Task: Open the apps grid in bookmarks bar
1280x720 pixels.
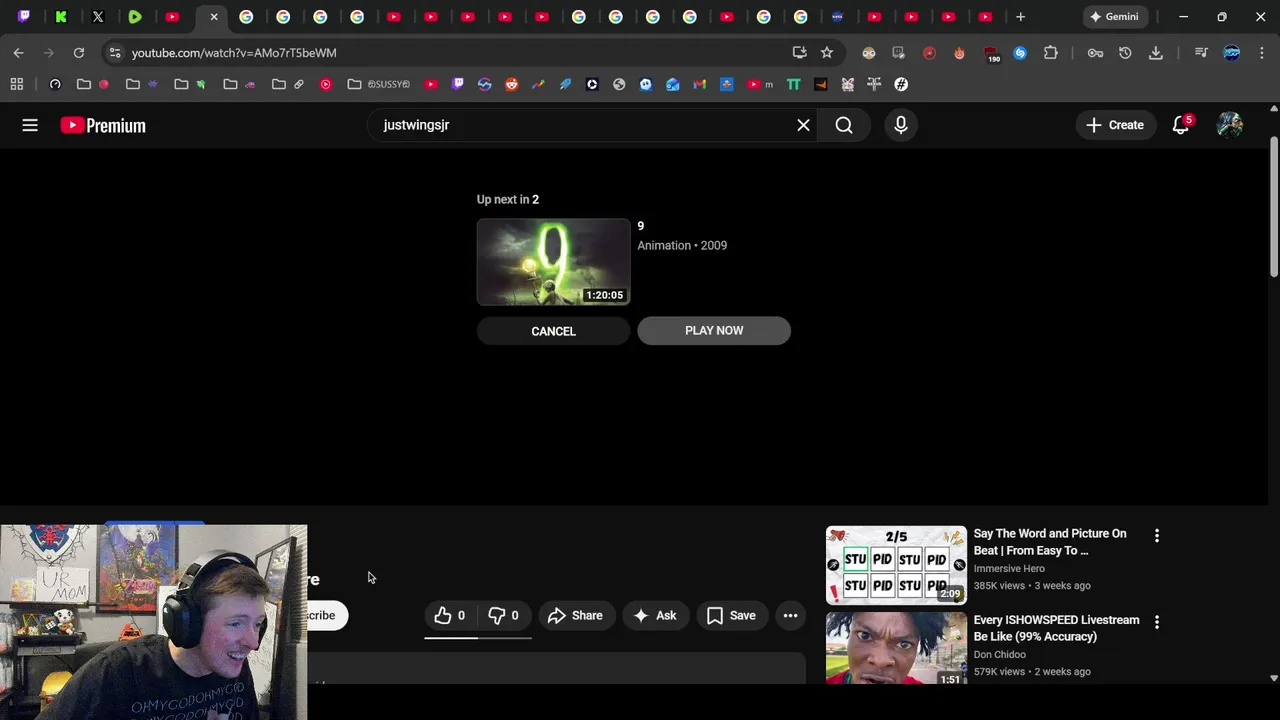Action: click(x=17, y=84)
